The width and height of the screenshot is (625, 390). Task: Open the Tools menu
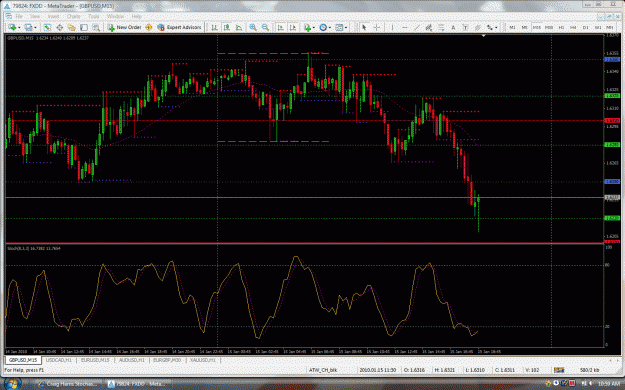pos(94,17)
